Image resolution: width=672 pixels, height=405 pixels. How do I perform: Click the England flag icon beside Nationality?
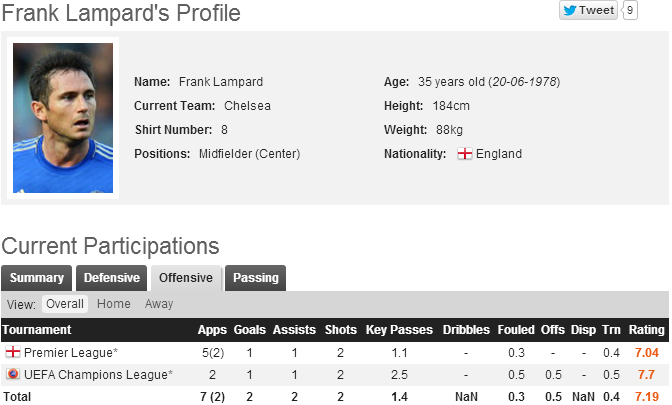(464, 154)
